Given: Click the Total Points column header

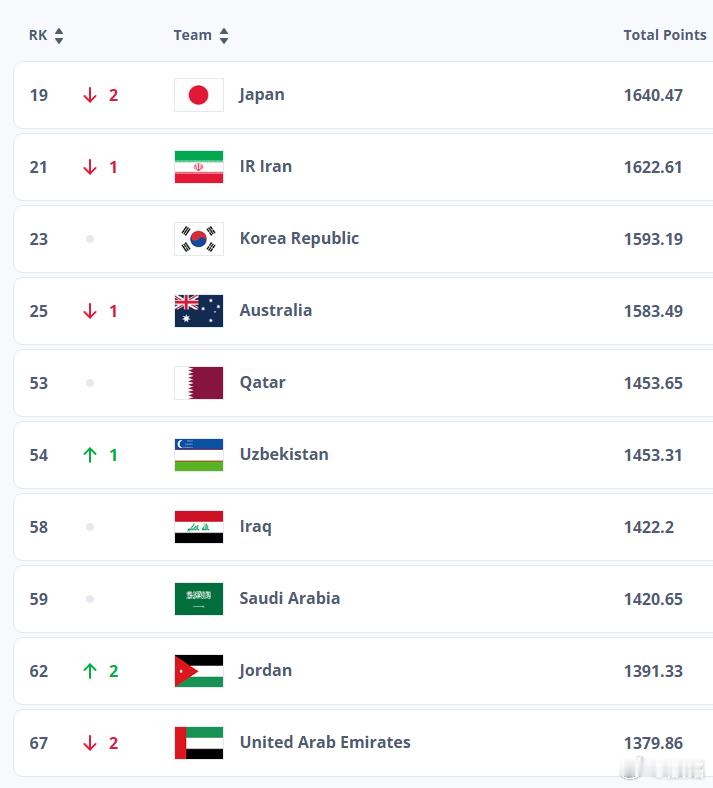Looking at the screenshot, I should (665, 35).
